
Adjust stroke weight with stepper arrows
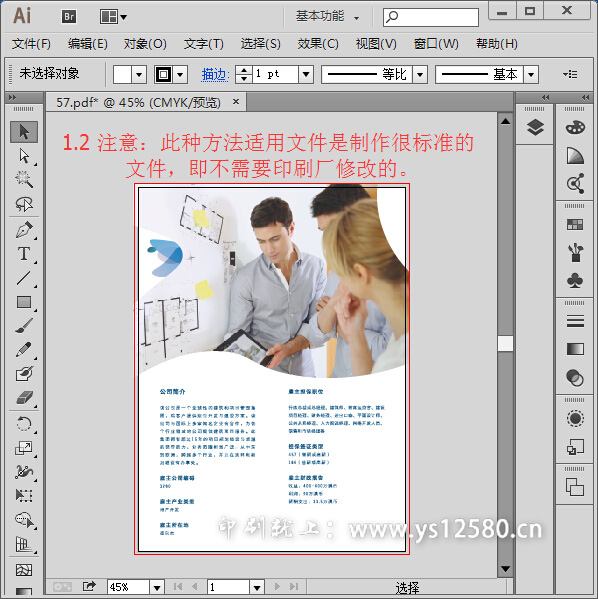[x=244, y=74]
